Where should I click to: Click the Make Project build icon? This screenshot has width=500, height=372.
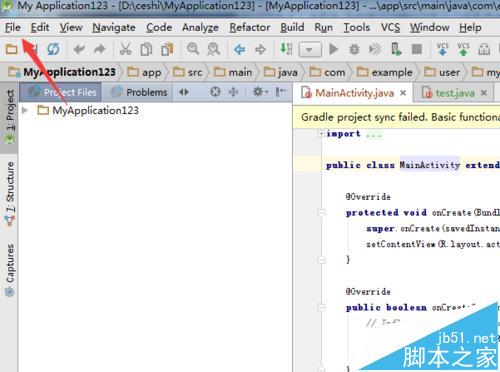click(x=286, y=49)
